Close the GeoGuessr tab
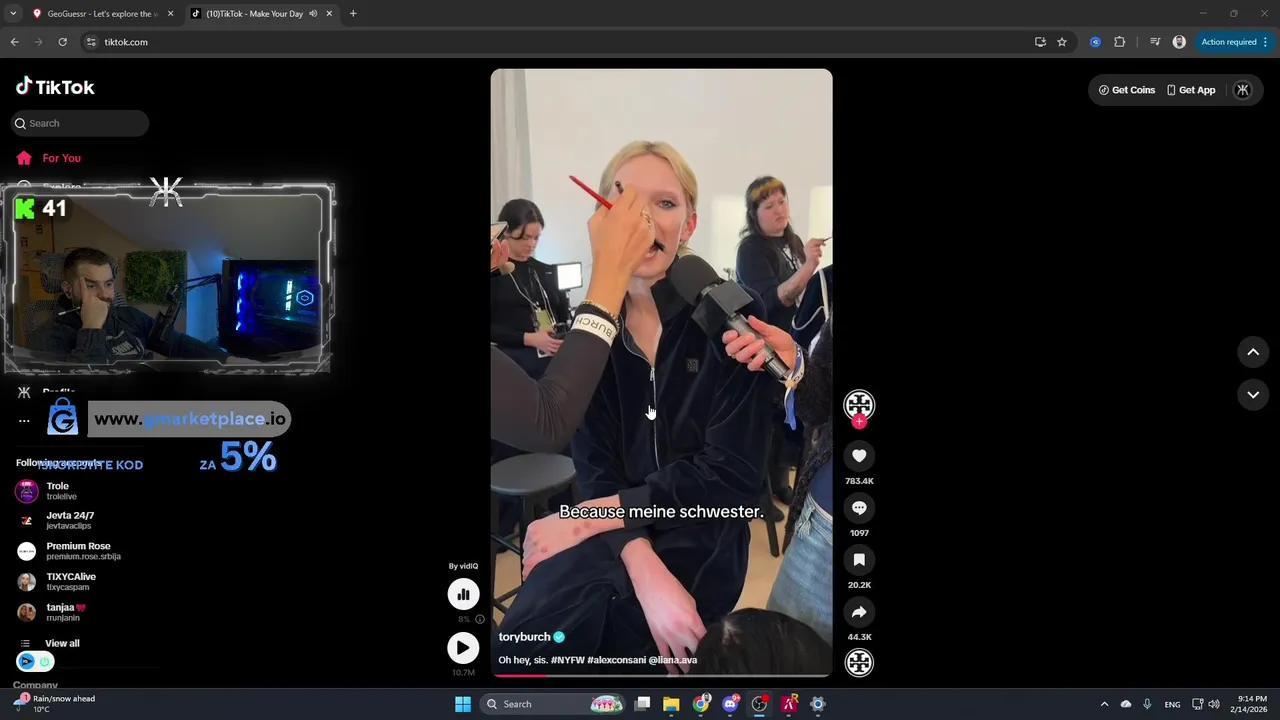 (x=170, y=14)
